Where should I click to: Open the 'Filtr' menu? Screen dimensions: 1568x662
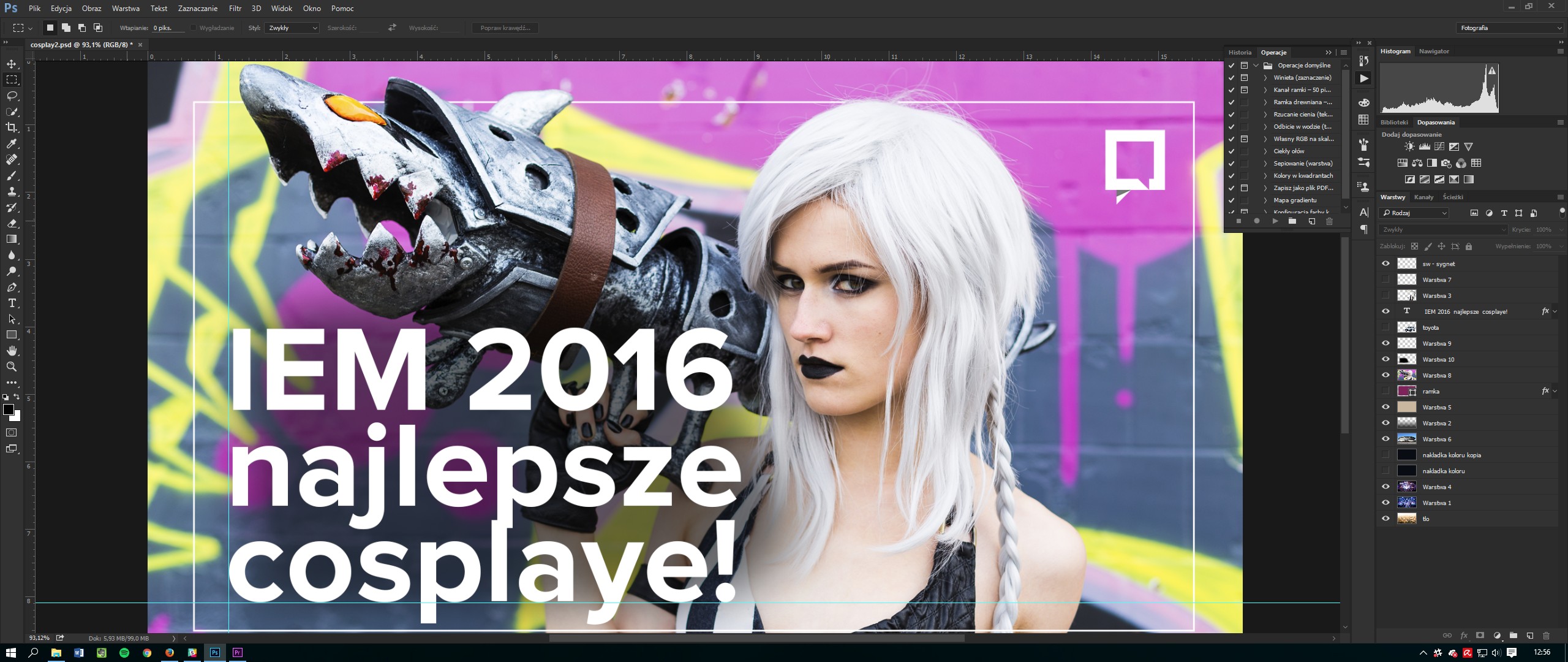click(235, 9)
